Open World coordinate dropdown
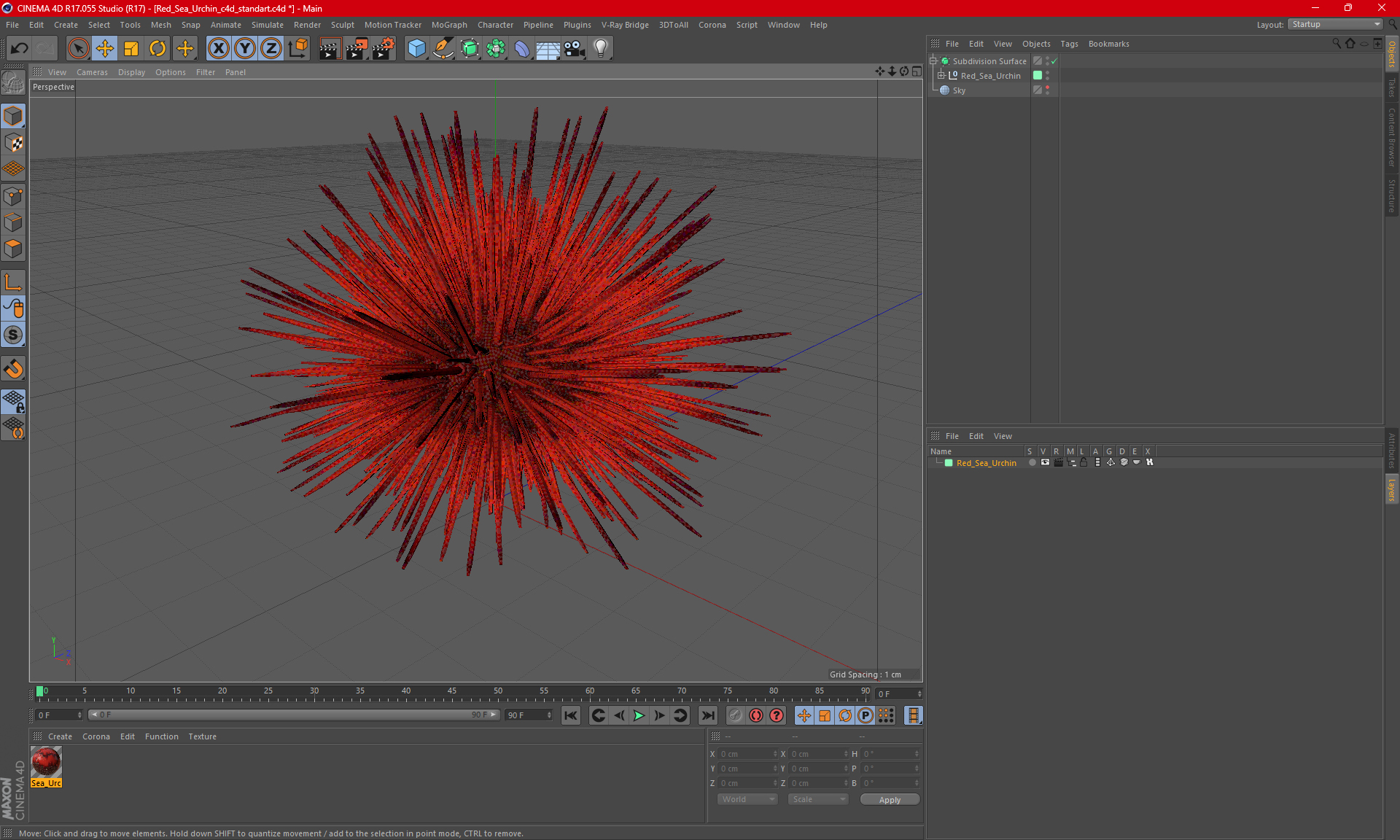This screenshot has height=840, width=1400. coord(748,799)
